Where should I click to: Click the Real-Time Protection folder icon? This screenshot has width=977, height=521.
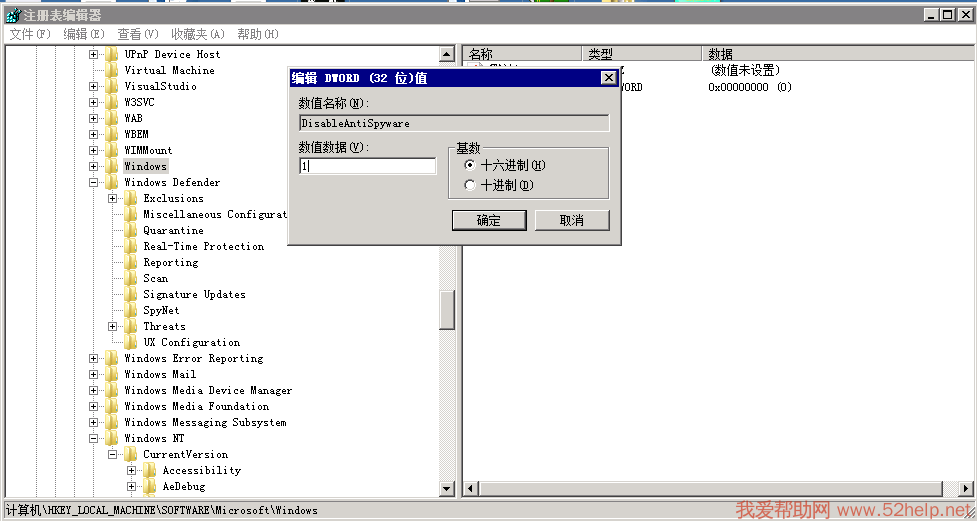[131, 247]
